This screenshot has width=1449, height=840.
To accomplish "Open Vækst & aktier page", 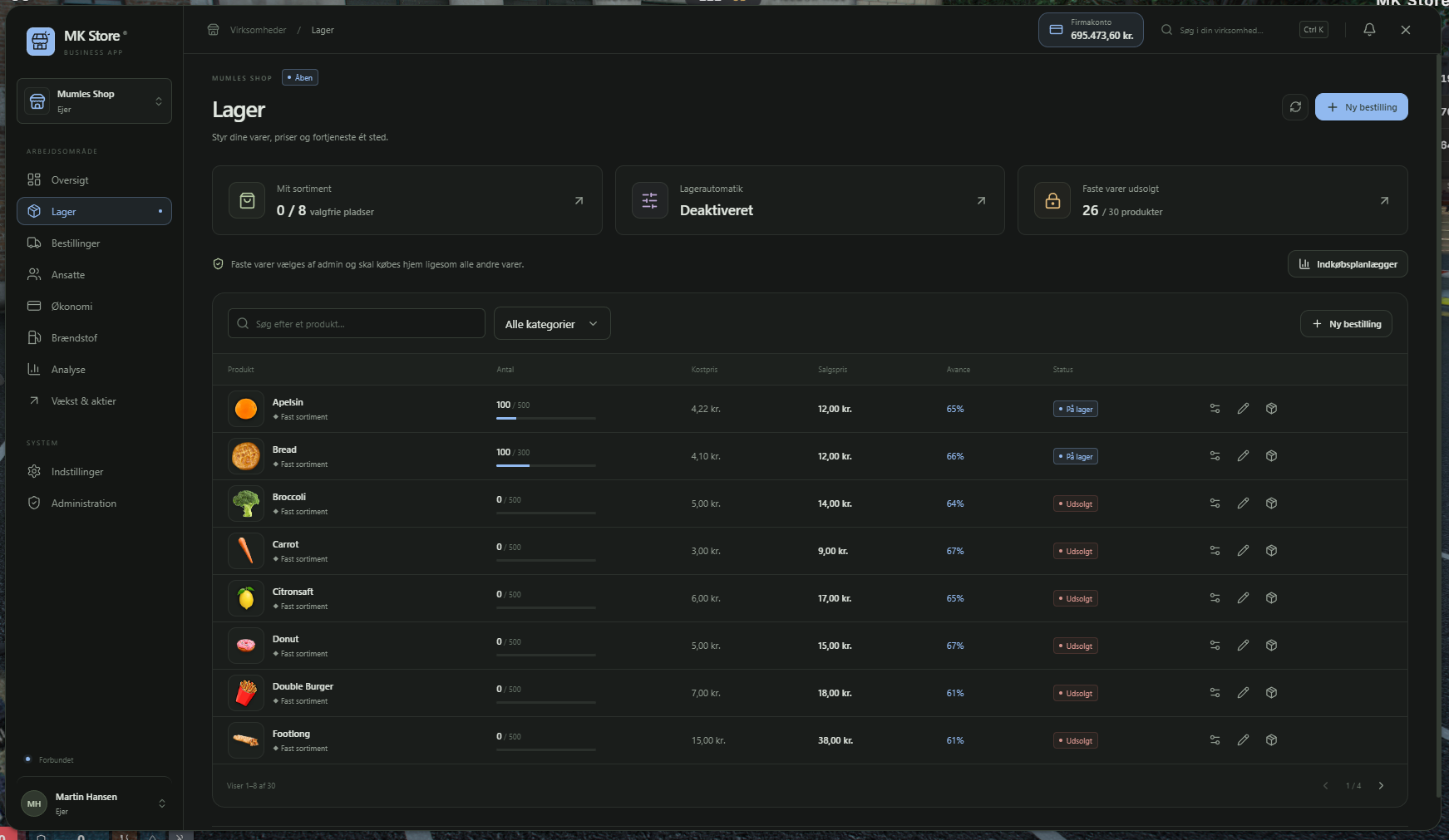I will pos(94,401).
